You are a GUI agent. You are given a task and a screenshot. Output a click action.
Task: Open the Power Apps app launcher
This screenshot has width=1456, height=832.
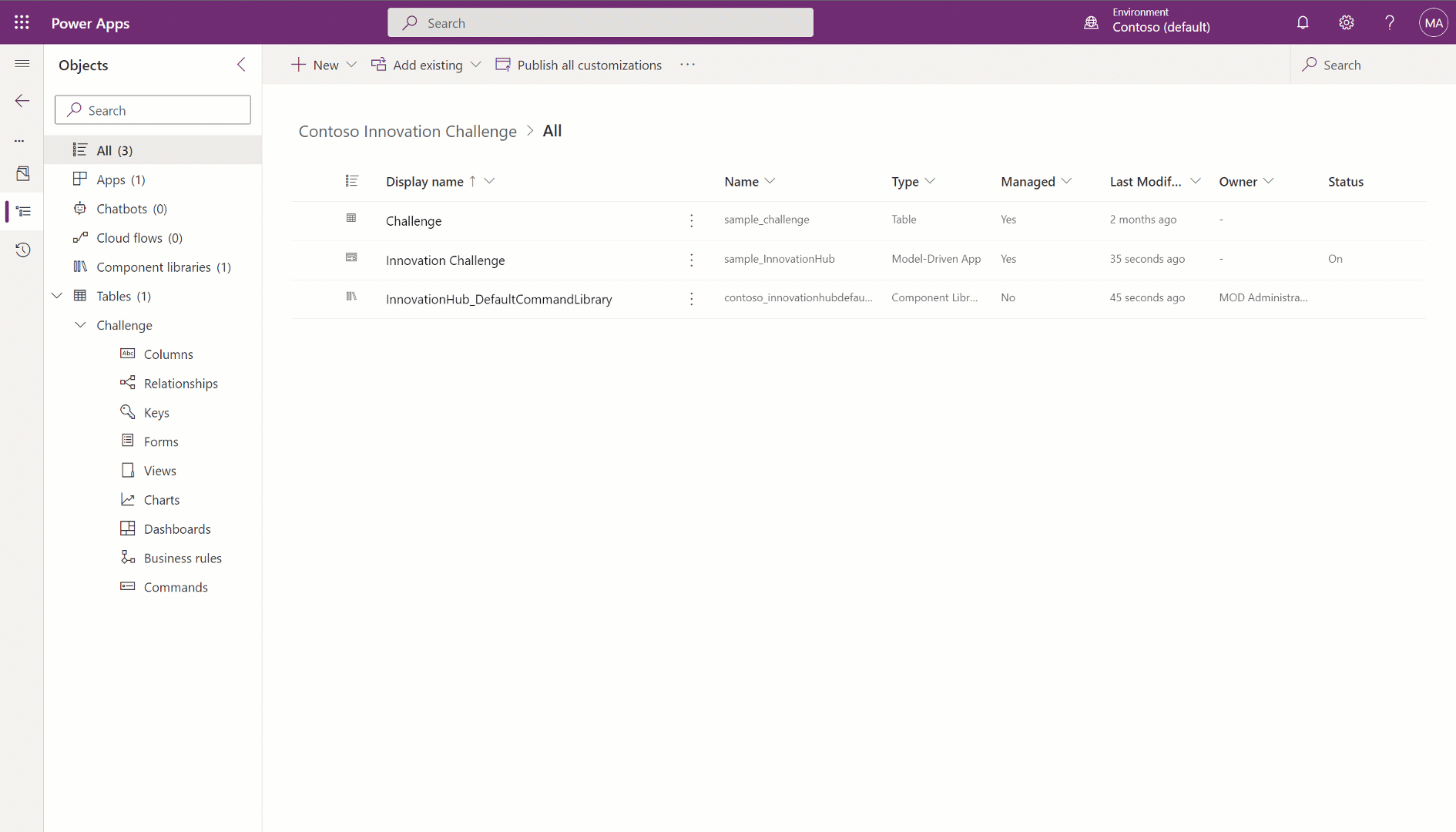pyautogui.click(x=21, y=22)
